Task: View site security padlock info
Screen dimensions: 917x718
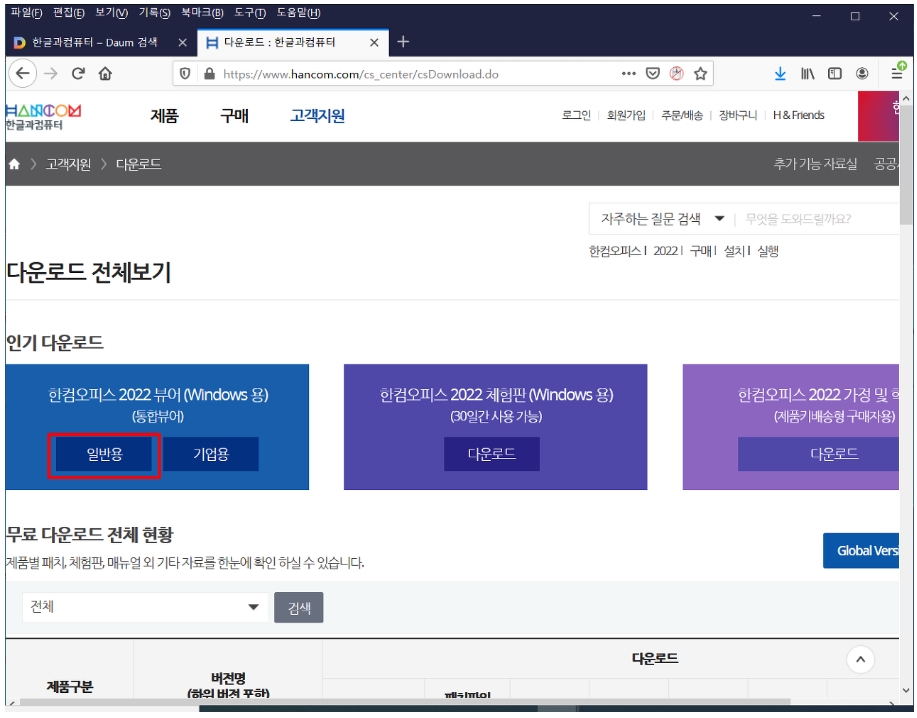Action: click(x=209, y=74)
